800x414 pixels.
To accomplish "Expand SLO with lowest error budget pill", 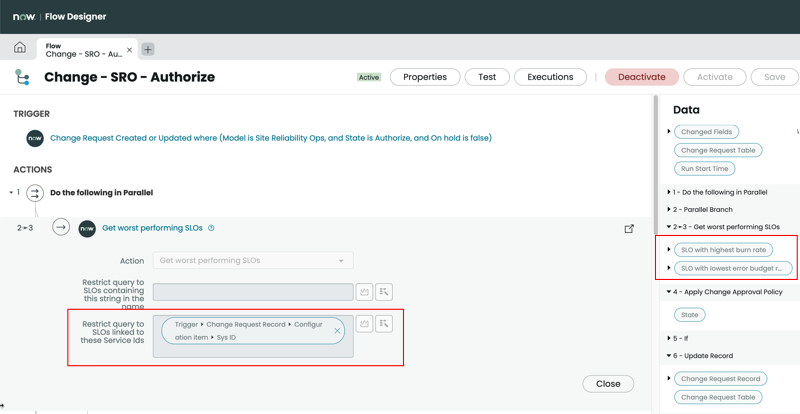I will (x=669, y=268).
